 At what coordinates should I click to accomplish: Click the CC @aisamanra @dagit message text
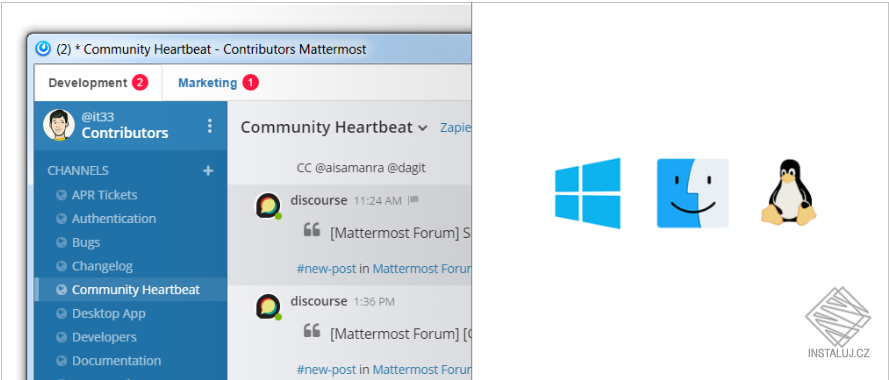coord(361,168)
